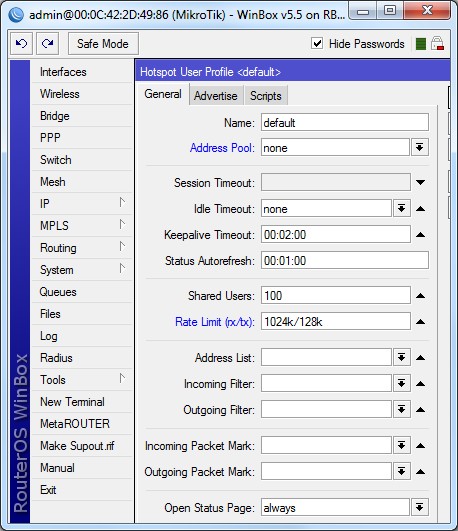Collapse the Keepalive Timeout field
The width and height of the screenshot is (458, 531).
420,234
